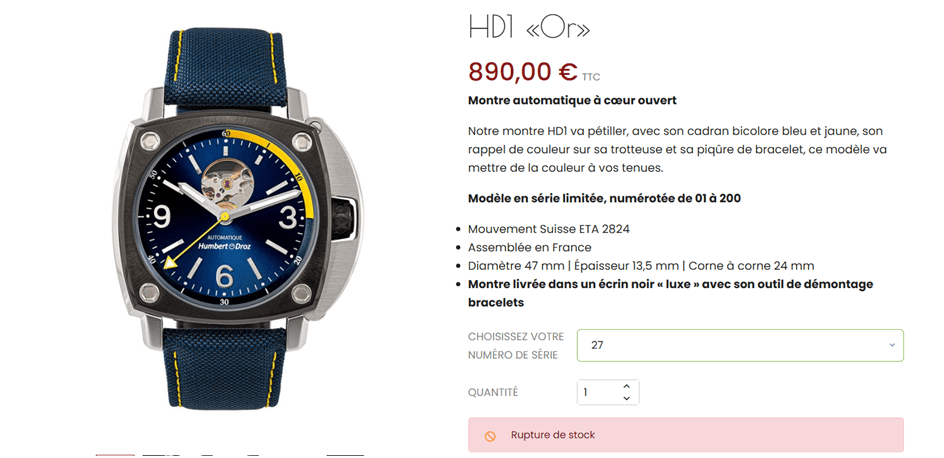Click the limited series numérotée text
The height and width of the screenshot is (458, 944).
(604, 198)
